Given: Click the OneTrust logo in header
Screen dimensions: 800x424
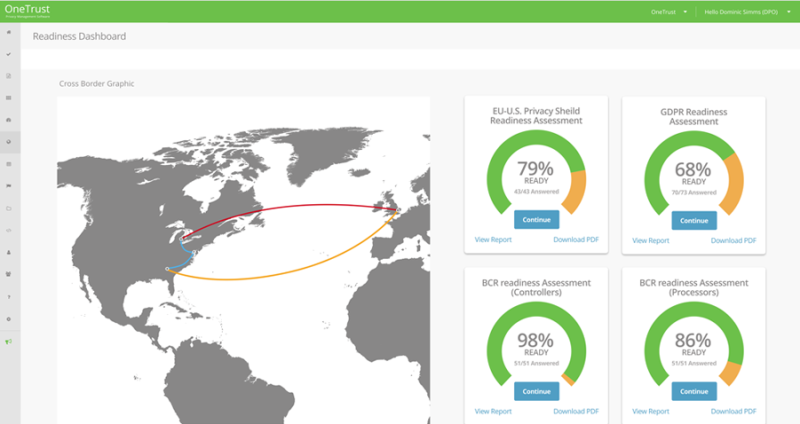Looking at the screenshot, I should (x=28, y=11).
